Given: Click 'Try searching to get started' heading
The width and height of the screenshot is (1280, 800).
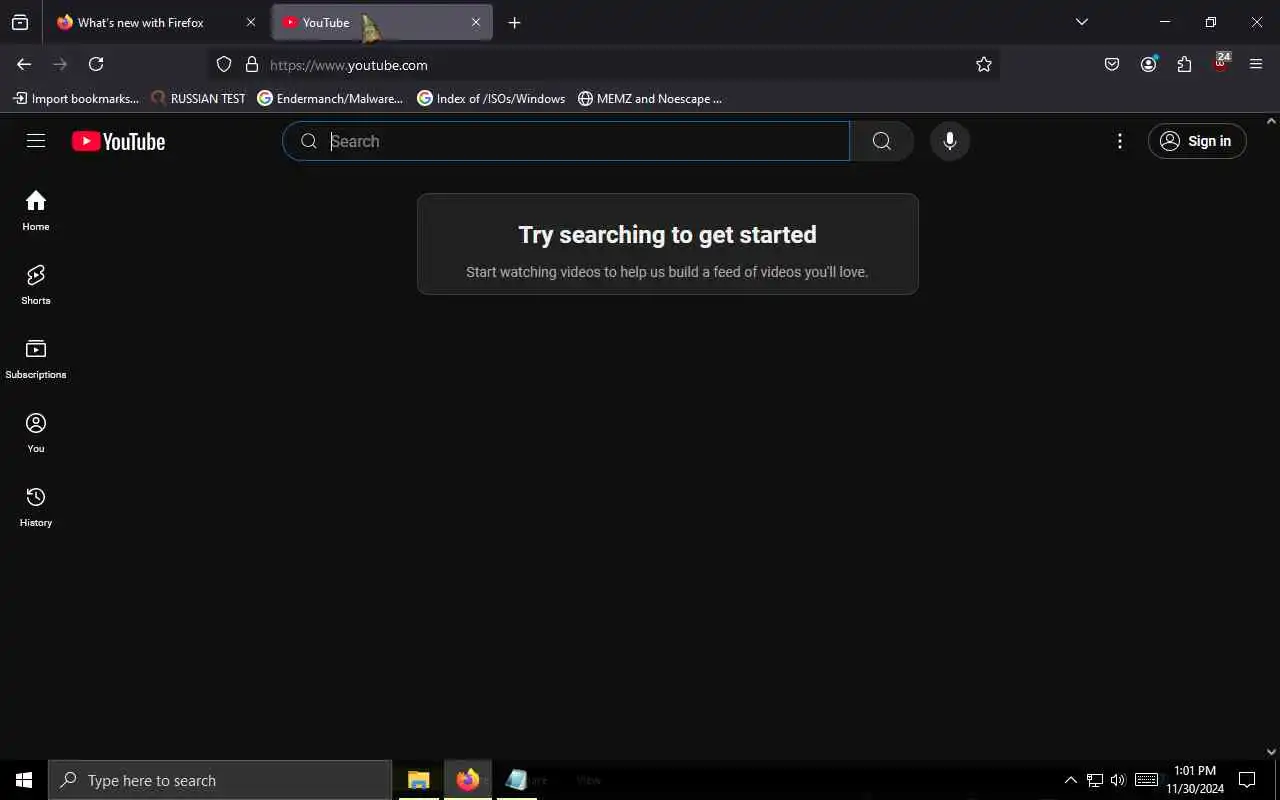Looking at the screenshot, I should [667, 235].
